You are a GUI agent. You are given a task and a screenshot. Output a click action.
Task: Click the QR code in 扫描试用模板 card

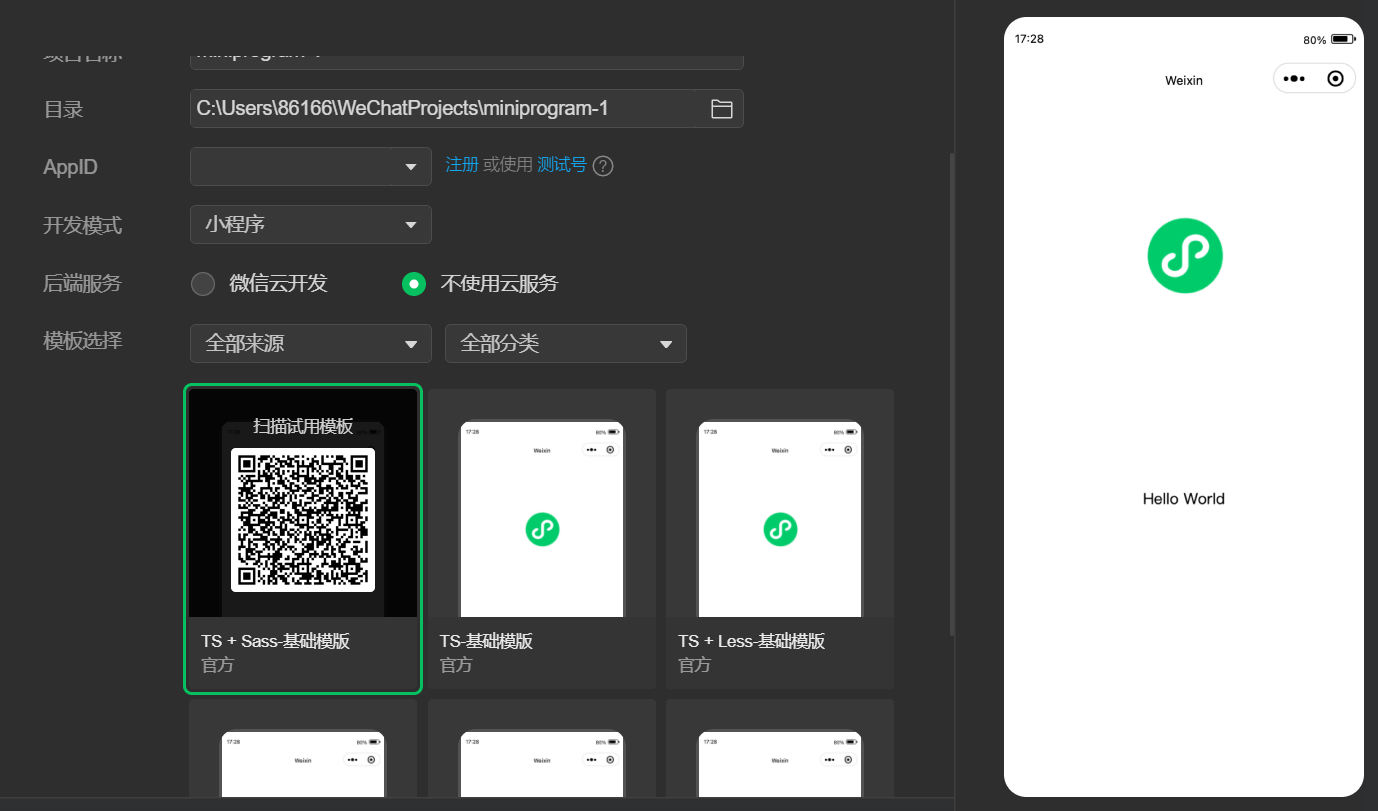(x=303, y=520)
